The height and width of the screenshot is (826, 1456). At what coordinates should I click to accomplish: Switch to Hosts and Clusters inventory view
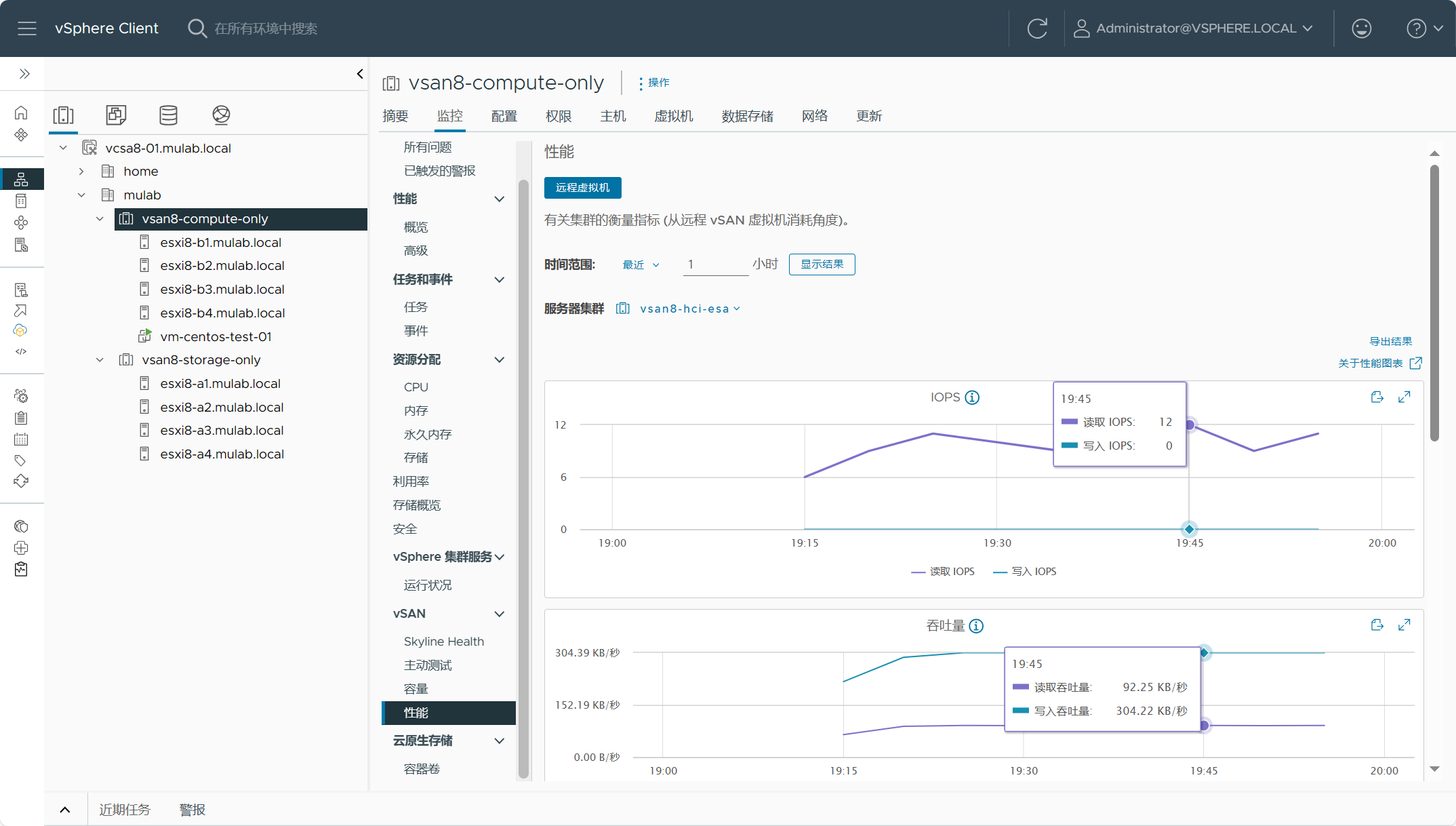(63, 115)
